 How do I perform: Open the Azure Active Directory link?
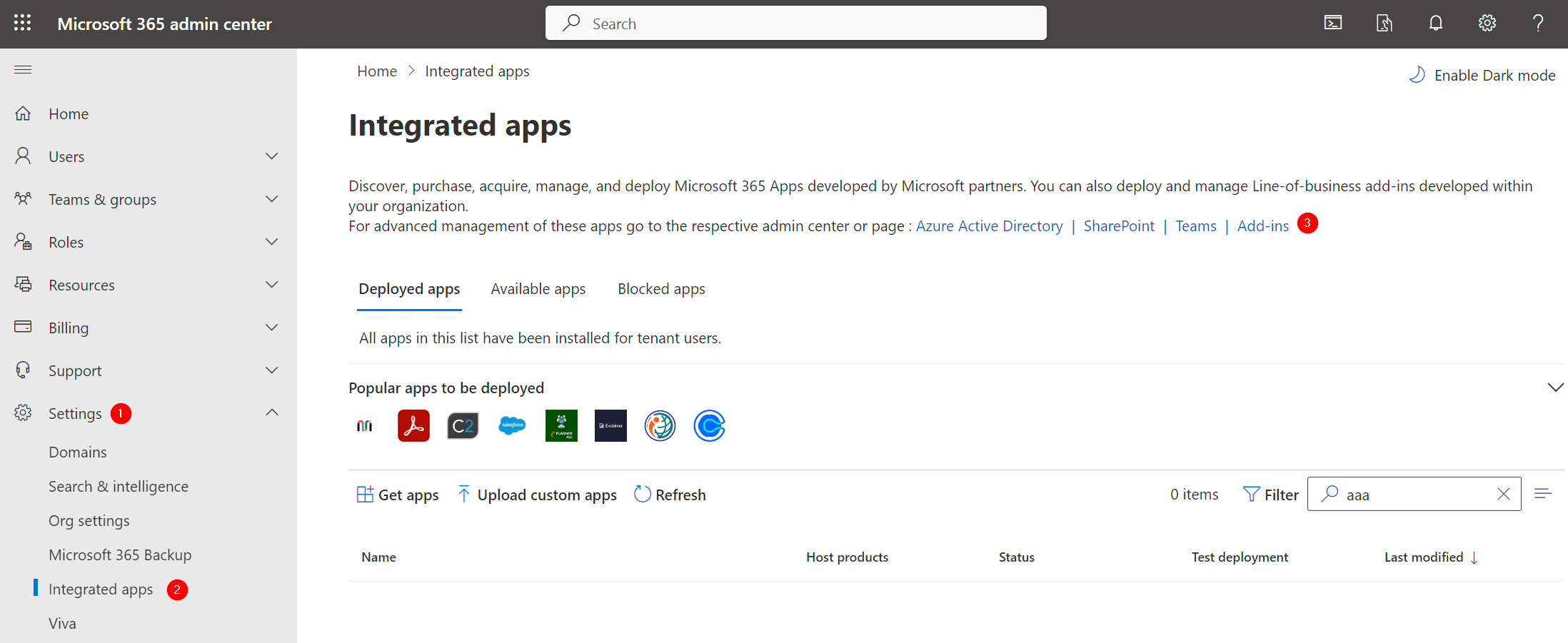(x=989, y=226)
